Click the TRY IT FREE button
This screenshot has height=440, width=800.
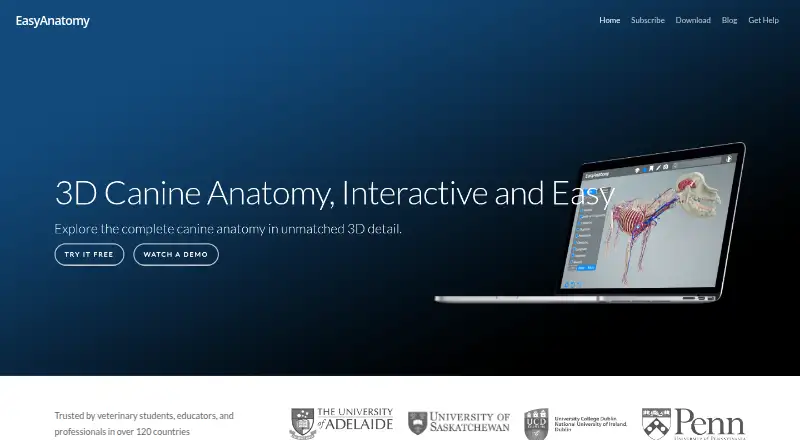89,254
